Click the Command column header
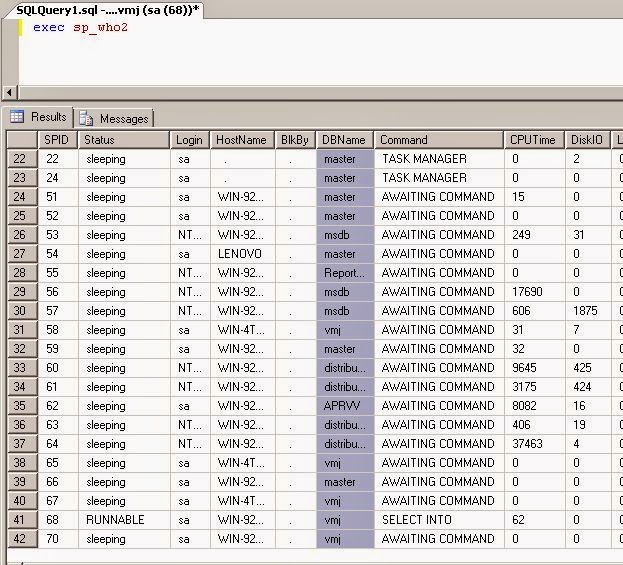623x565 pixels. 439,140
